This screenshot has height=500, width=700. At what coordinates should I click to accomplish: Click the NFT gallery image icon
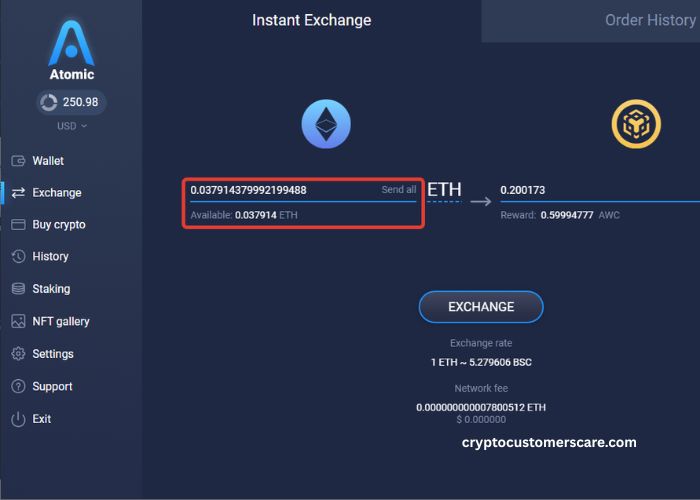[18, 322]
